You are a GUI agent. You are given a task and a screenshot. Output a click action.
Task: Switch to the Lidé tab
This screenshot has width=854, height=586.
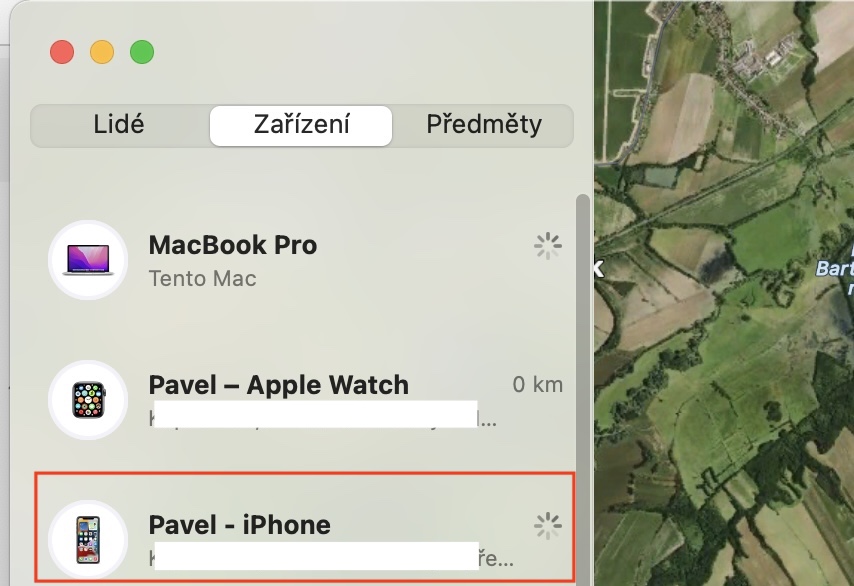(119, 125)
